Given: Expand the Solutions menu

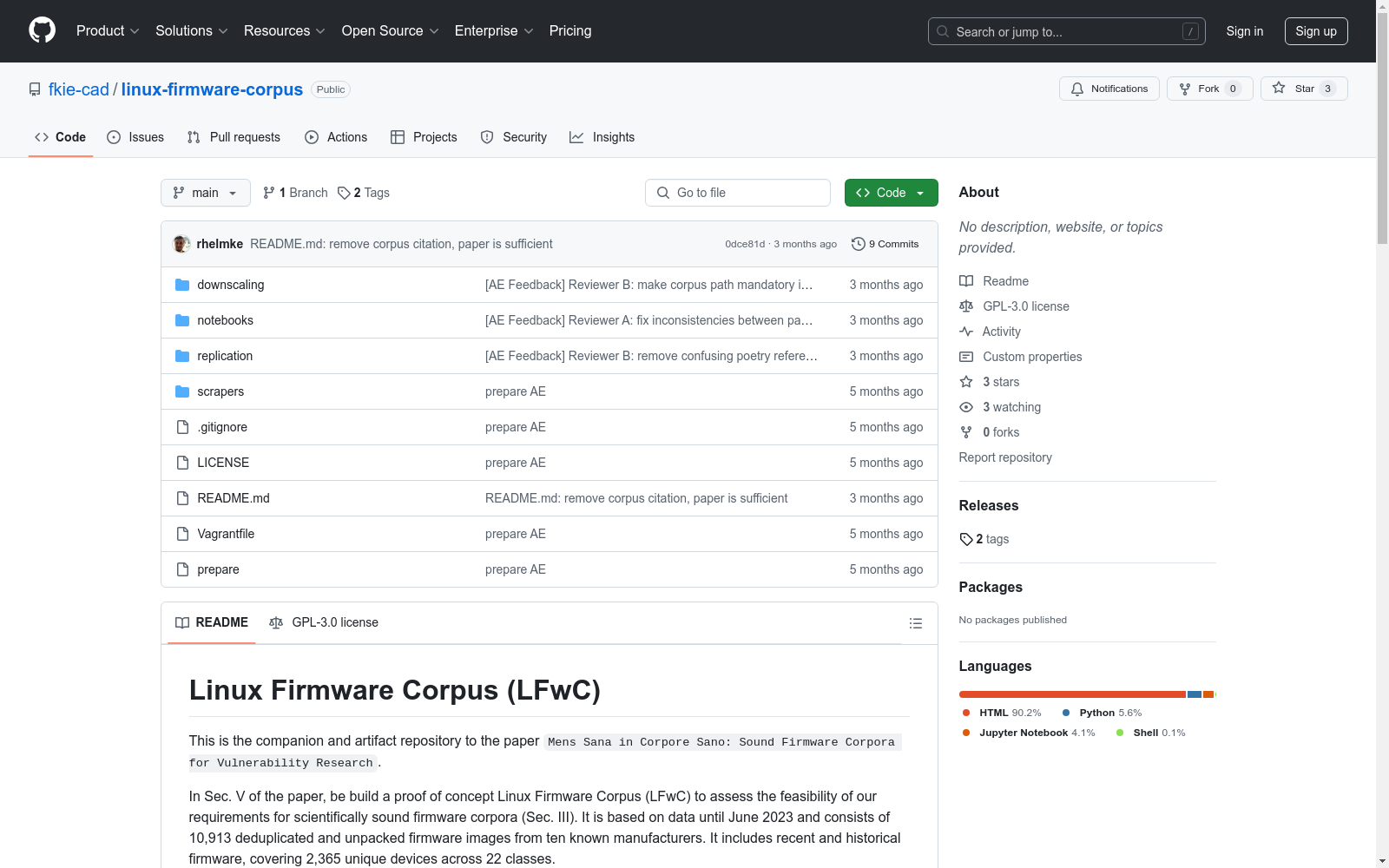Looking at the screenshot, I should (x=192, y=31).
